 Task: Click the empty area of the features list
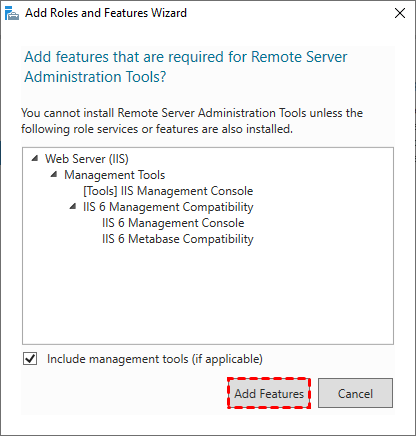coord(208,293)
